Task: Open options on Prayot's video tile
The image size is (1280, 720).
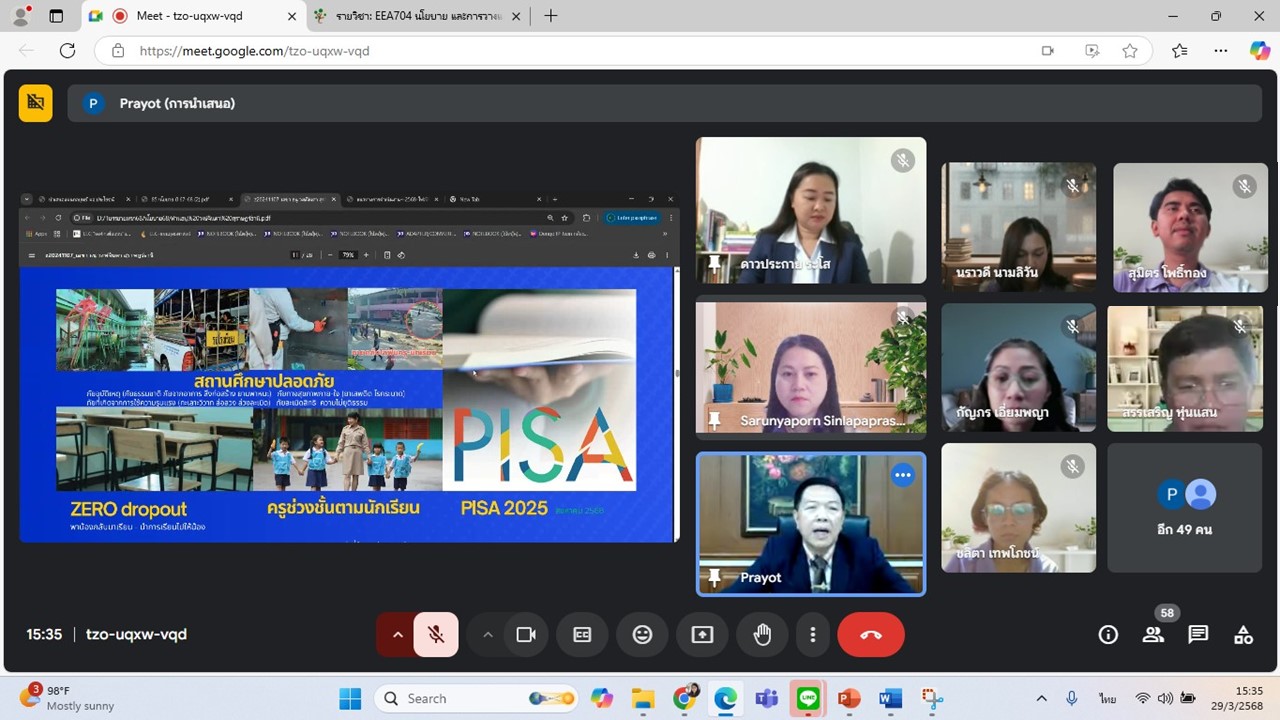Action: [x=903, y=475]
